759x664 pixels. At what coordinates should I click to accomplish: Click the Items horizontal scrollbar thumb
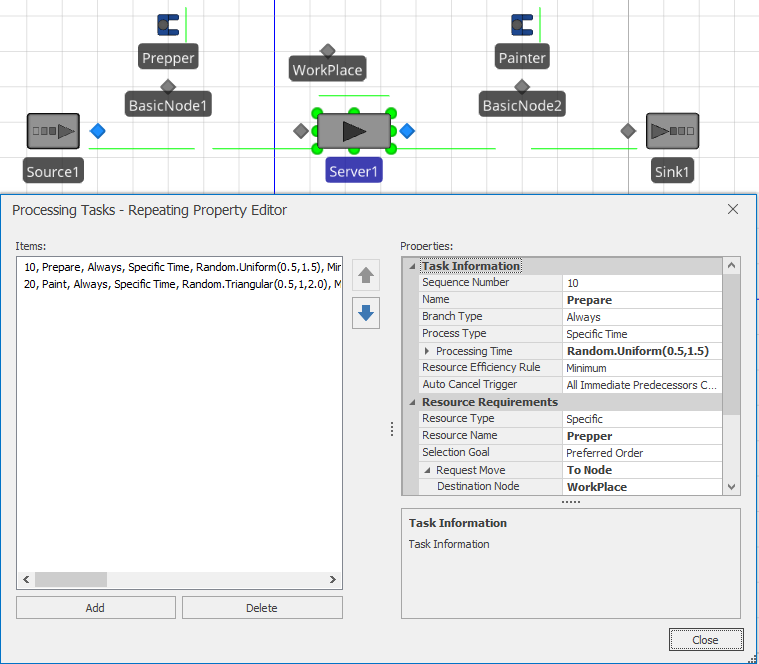pos(71,579)
